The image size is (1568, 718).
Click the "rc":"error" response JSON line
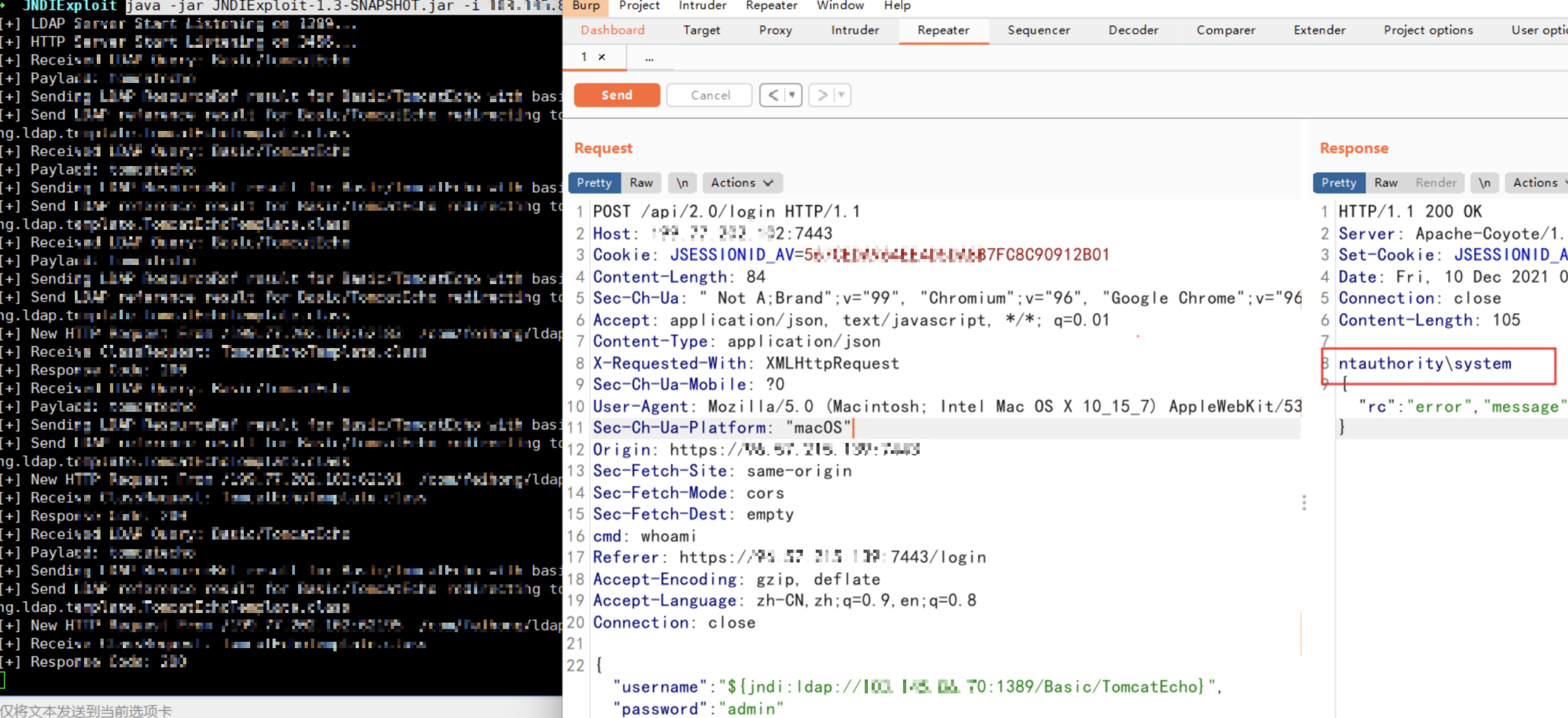click(x=1463, y=407)
